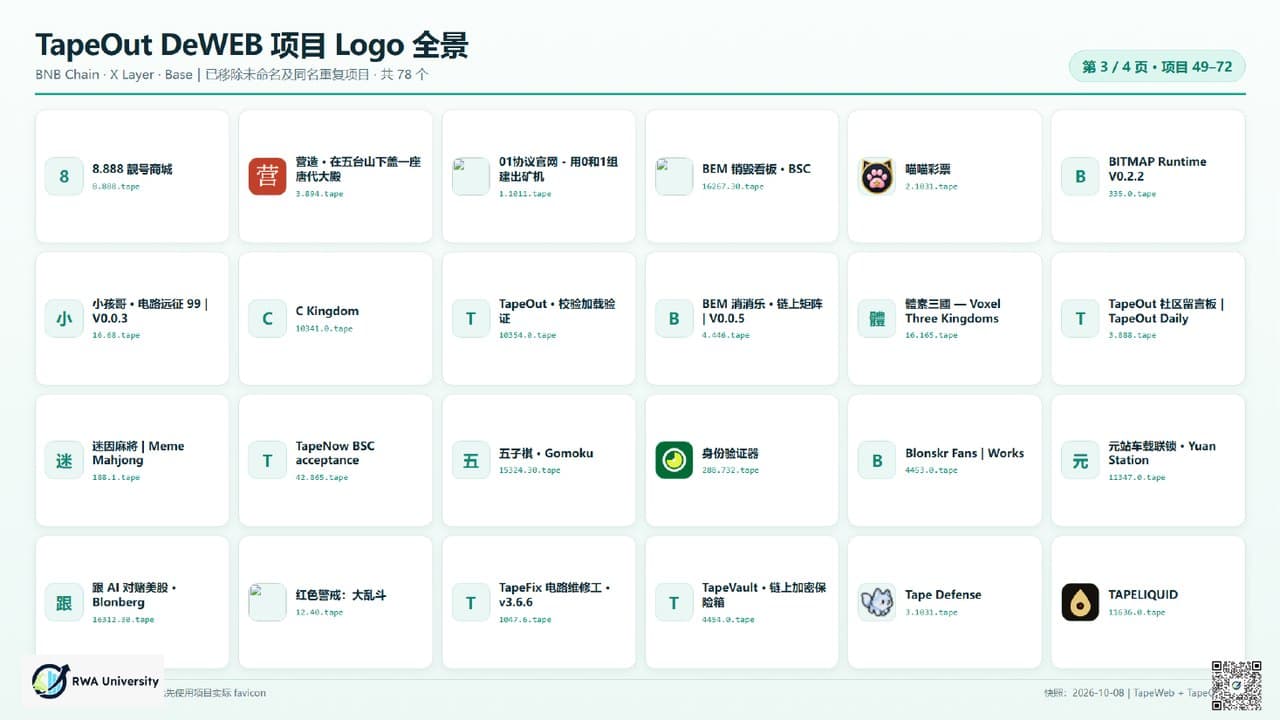Click the BITMAP Runtime V0.2.2 title

coord(1157,169)
